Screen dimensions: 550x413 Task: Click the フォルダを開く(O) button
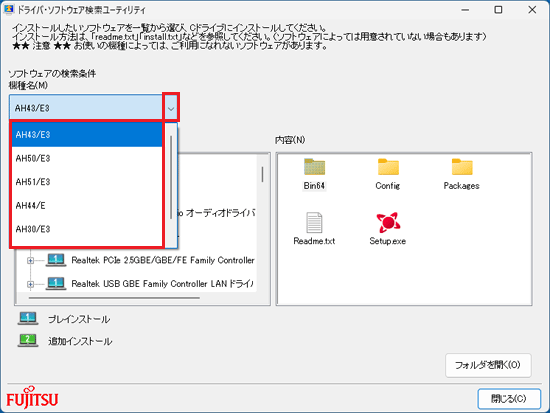point(488,365)
